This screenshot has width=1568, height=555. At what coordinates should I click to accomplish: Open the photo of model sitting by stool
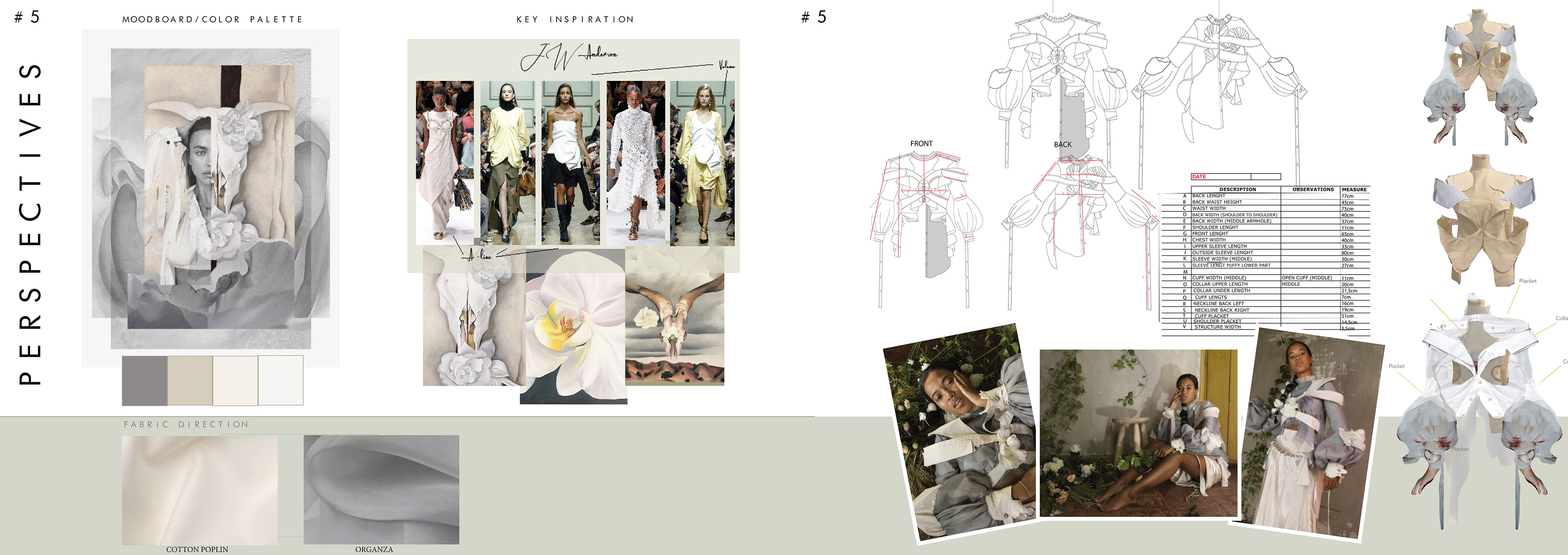pyautogui.click(x=1138, y=433)
